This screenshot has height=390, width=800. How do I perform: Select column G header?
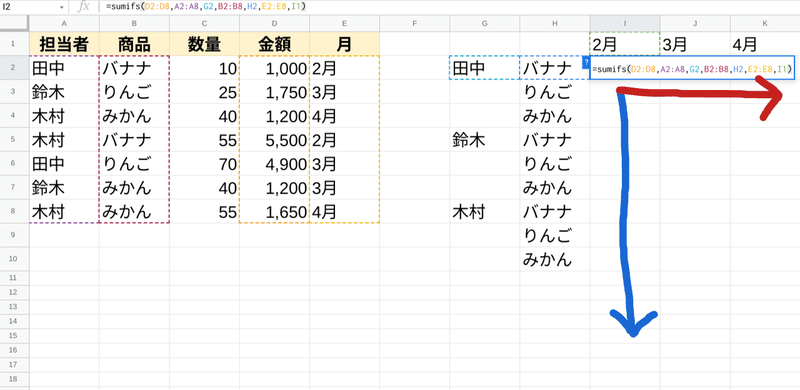point(485,23)
